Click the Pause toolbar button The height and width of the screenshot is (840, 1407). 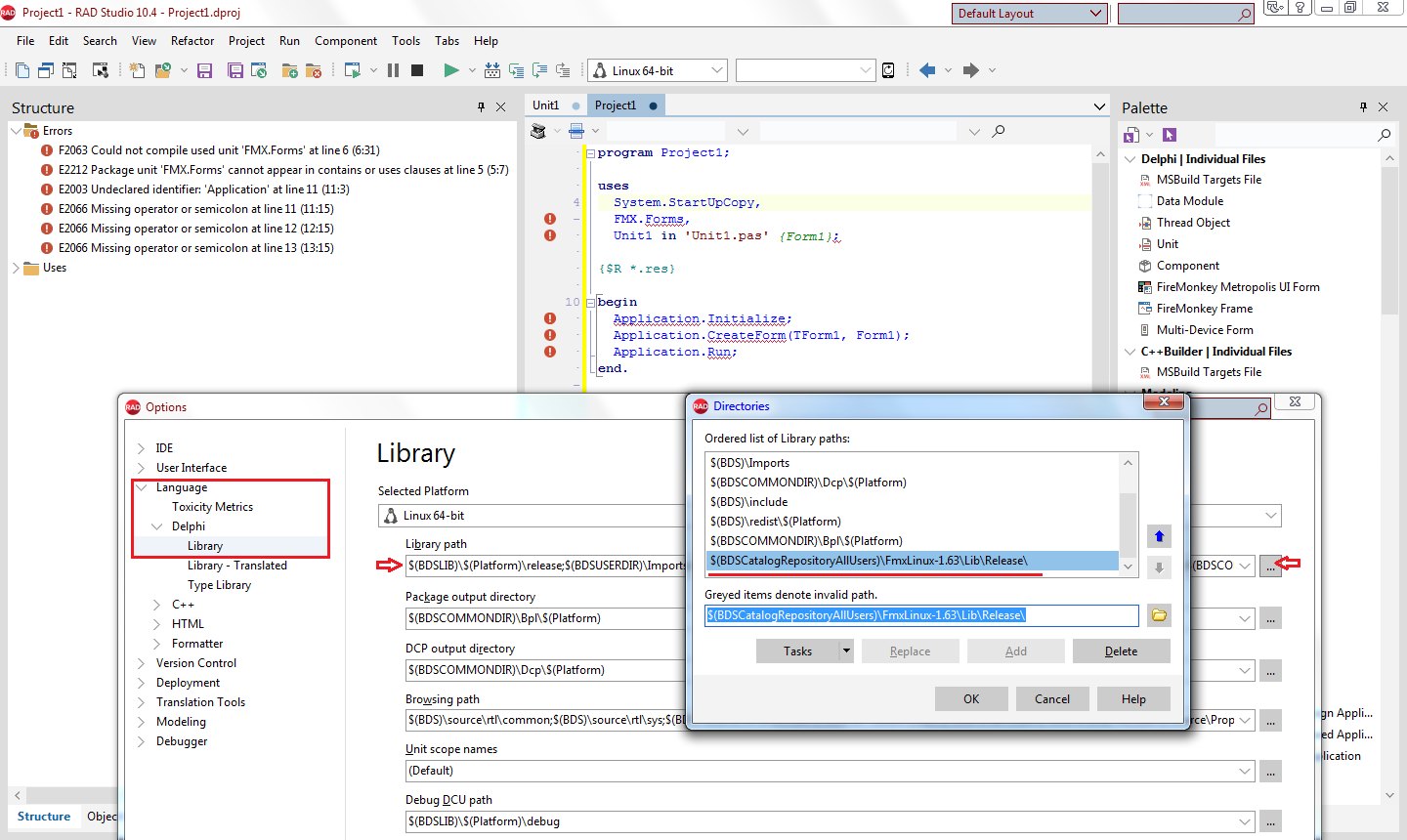pyautogui.click(x=393, y=70)
